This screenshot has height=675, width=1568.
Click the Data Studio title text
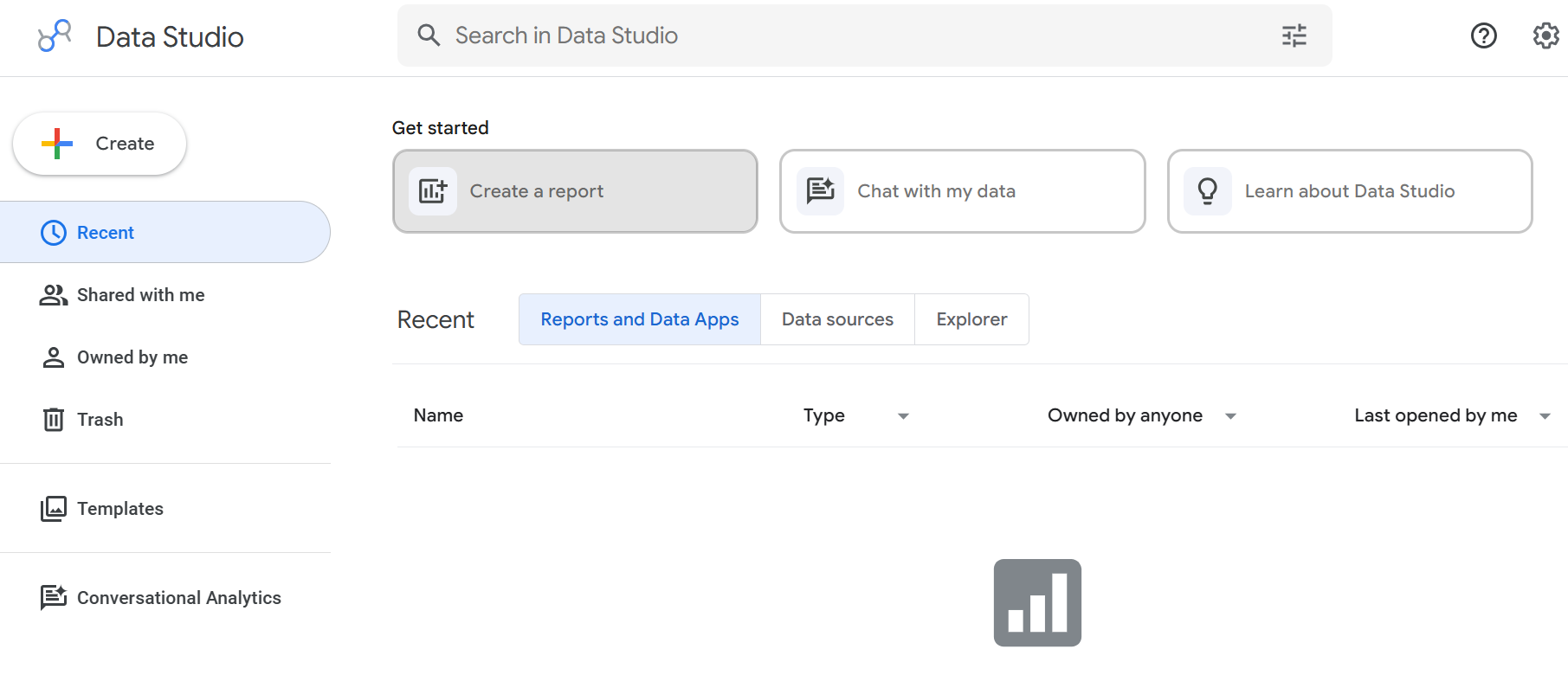(x=170, y=36)
